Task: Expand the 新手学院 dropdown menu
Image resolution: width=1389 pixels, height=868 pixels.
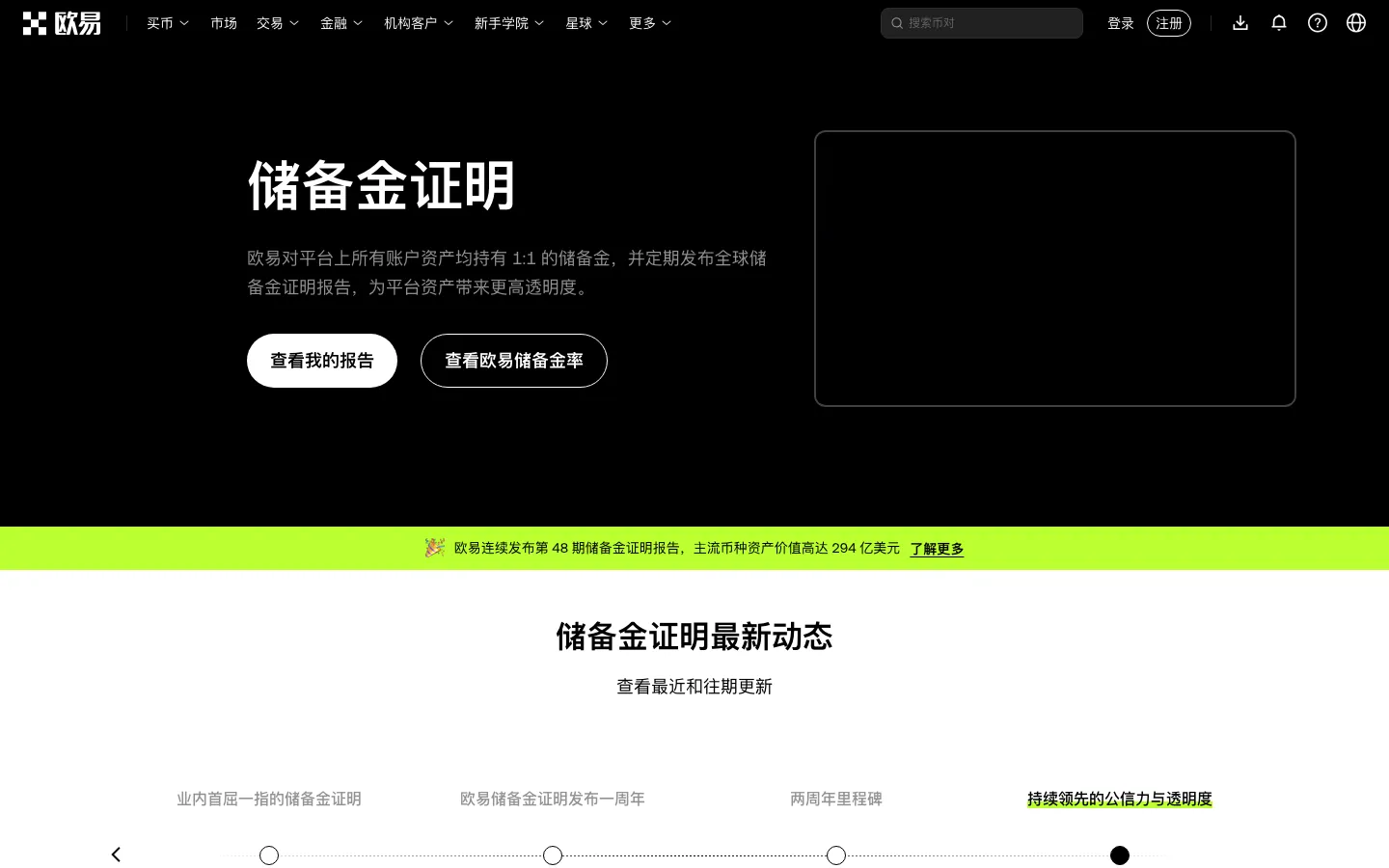Action: [x=509, y=23]
